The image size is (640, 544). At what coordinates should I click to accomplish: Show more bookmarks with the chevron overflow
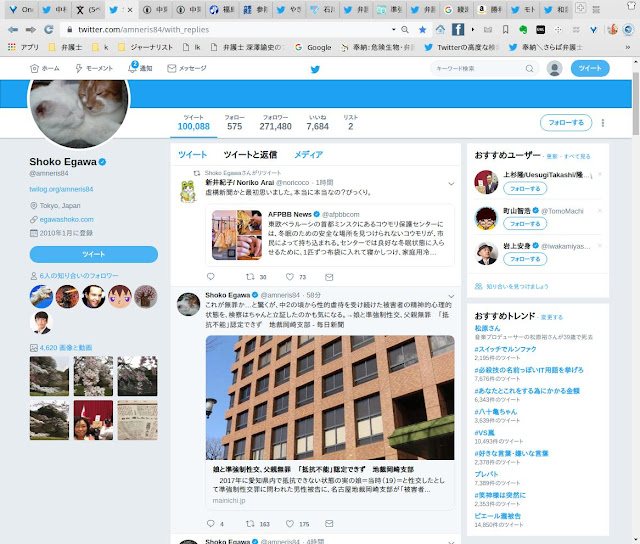628,47
